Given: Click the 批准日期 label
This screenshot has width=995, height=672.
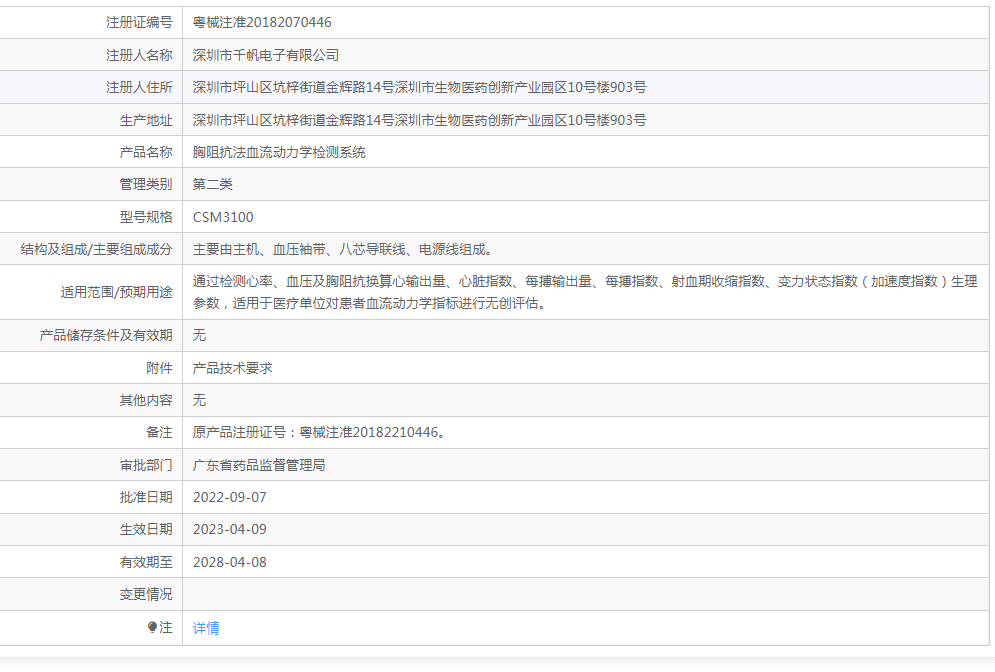Looking at the screenshot, I should 146,497.
